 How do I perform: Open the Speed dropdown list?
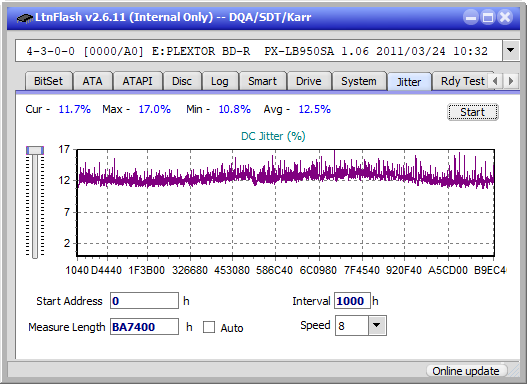(377, 325)
